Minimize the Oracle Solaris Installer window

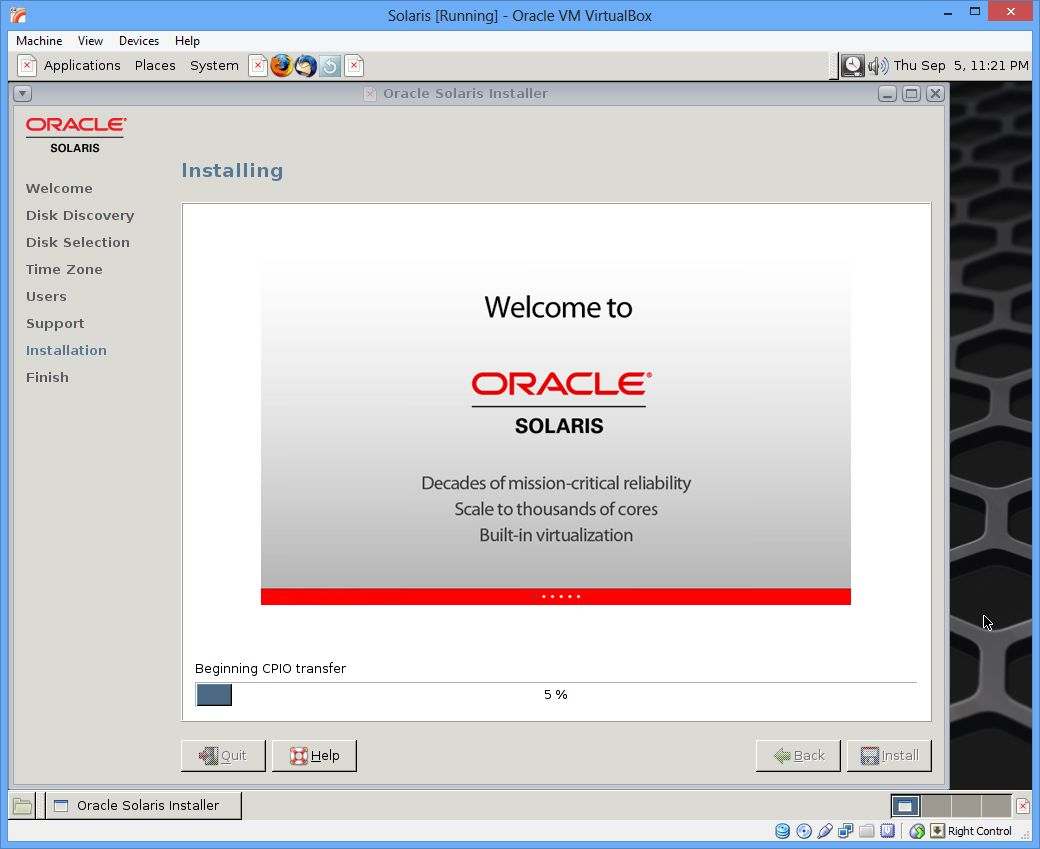pos(887,94)
